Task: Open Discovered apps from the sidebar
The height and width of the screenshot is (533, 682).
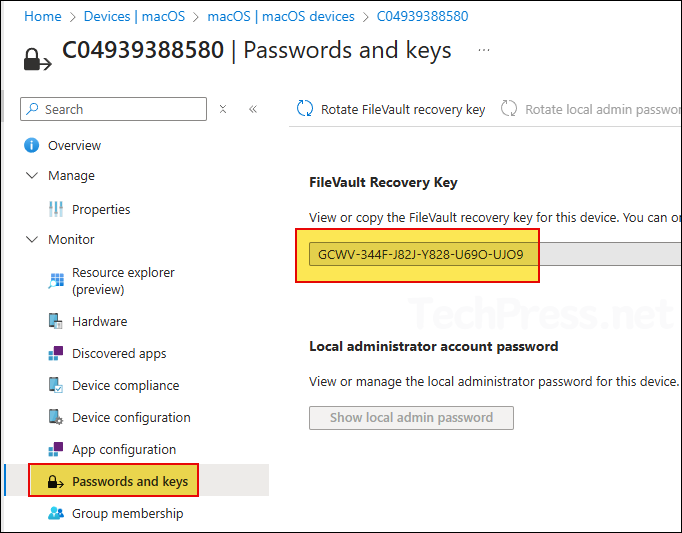Action: [x=119, y=354]
